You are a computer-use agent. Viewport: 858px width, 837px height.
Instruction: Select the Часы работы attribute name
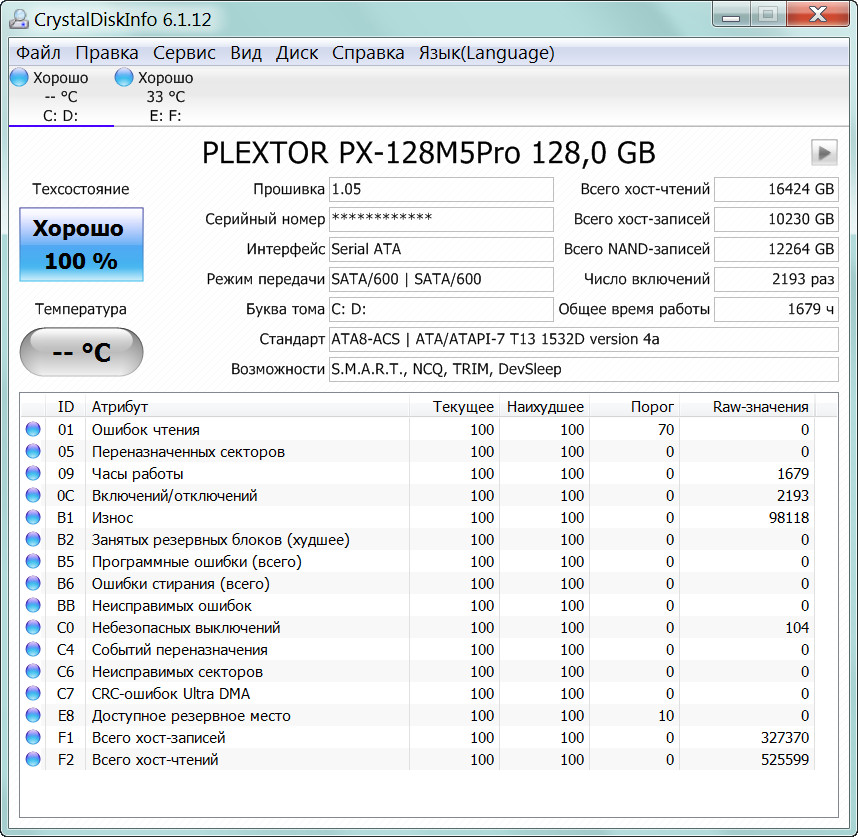[137, 474]
